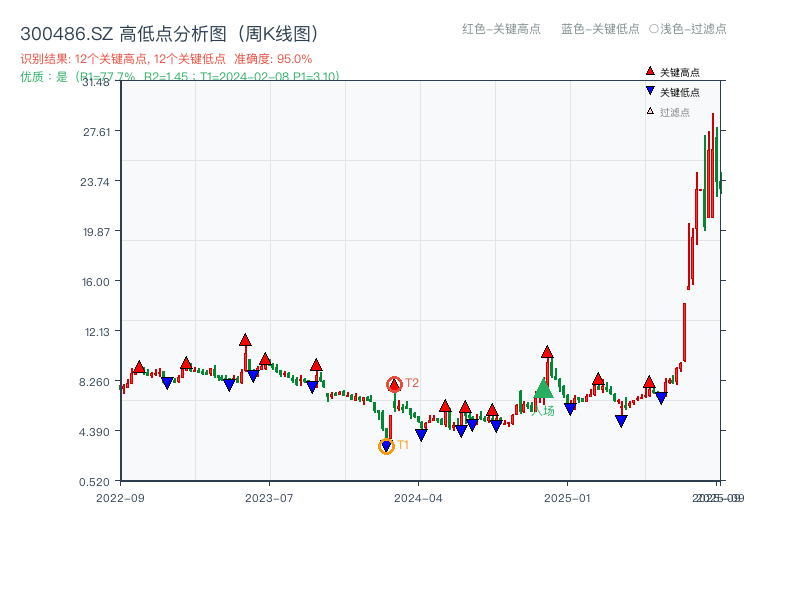The image size is (800, 600).
Task: Click the red 关键高点 triangle in legend
Action: point(650,71)
